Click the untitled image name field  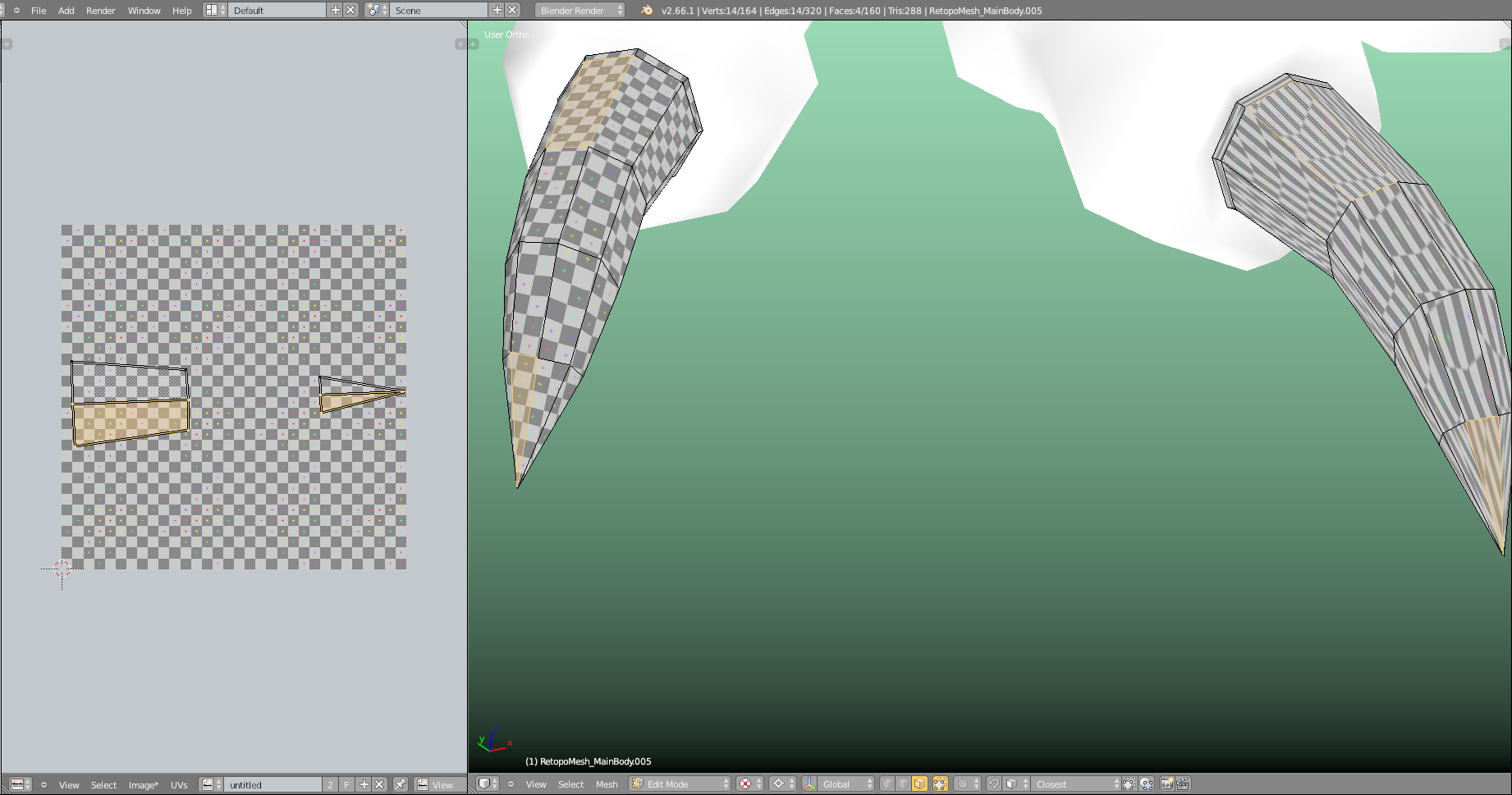(x=273, y=784)
